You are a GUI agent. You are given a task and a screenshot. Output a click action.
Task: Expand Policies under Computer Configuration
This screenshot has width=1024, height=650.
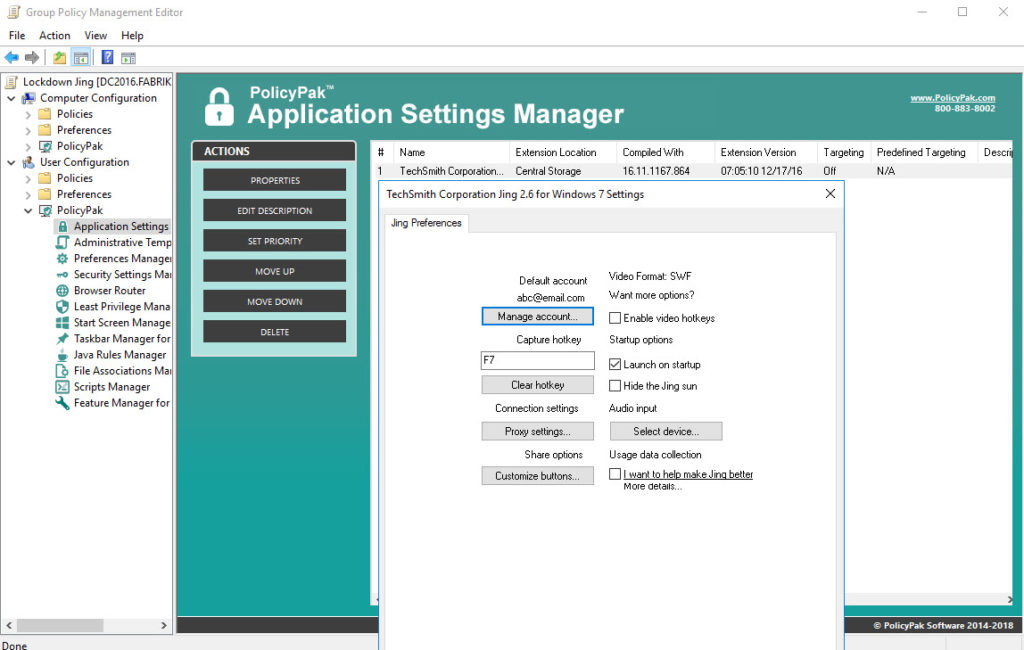coord(28,114)
